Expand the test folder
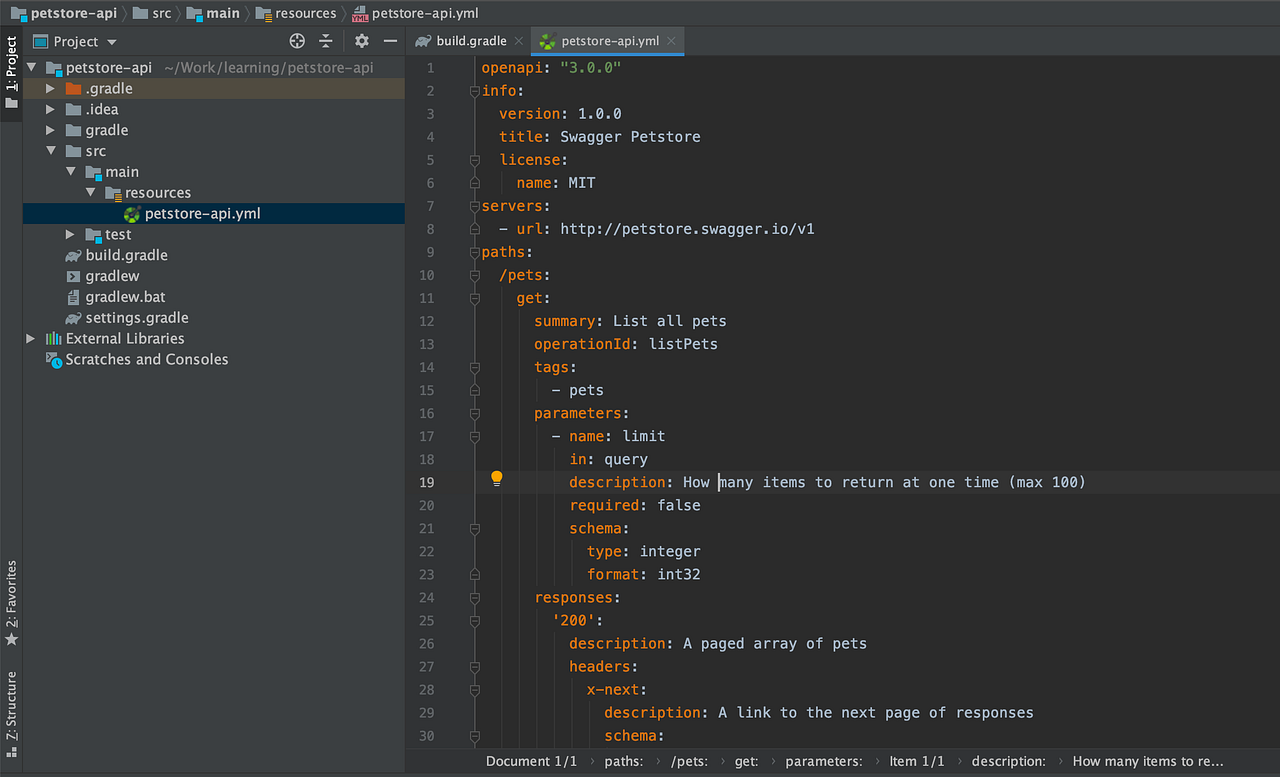This screenshot has height=777, width=1280. coord(70,234)
